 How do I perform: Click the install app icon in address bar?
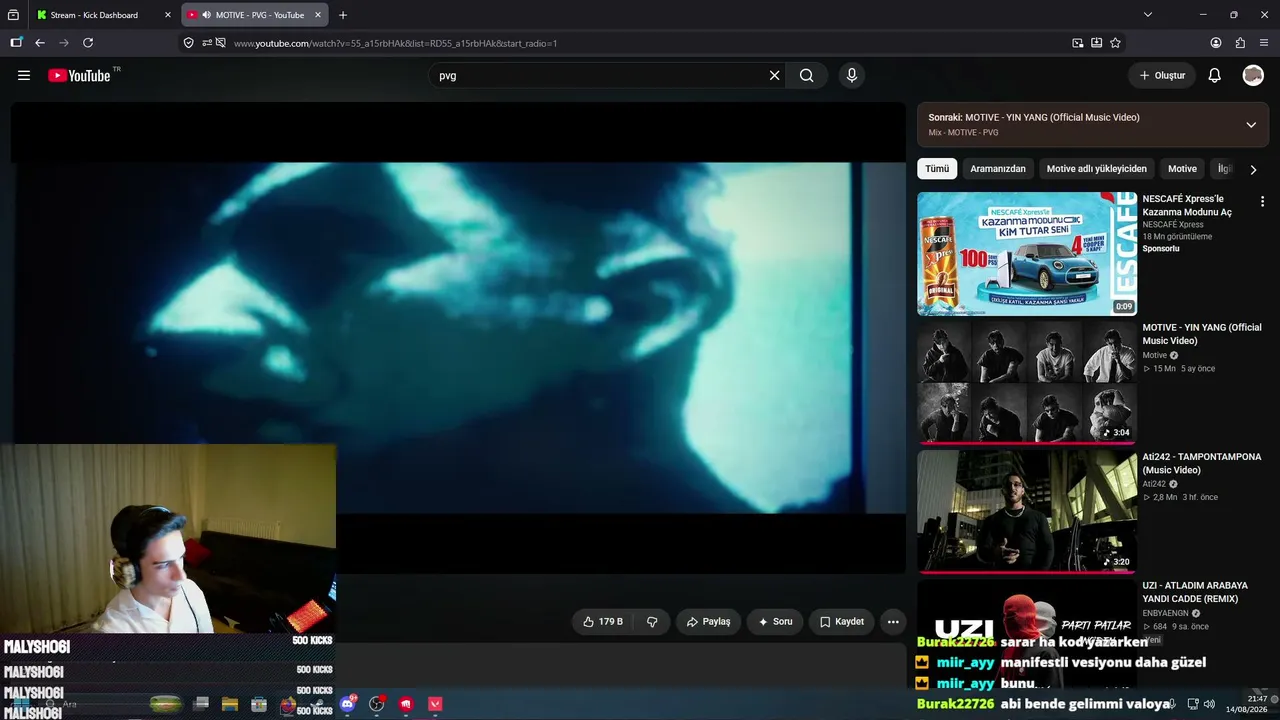1096,43
